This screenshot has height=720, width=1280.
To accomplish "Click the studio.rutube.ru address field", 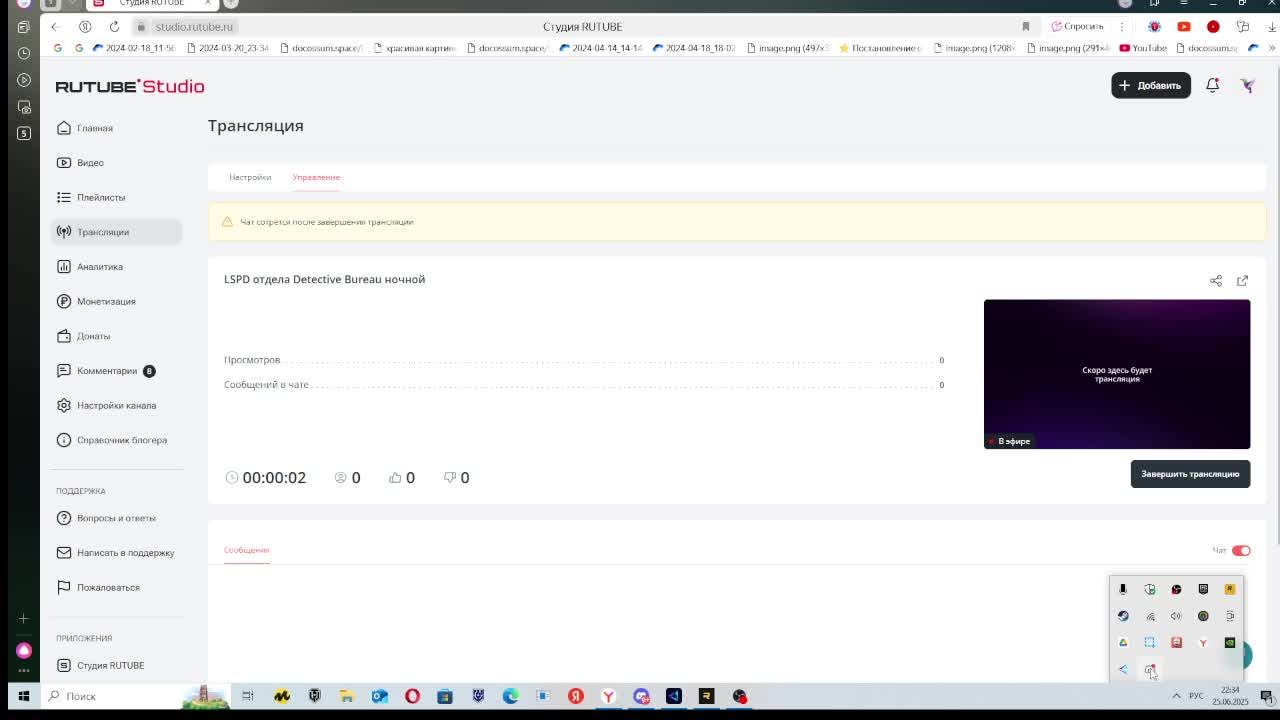I will 194,27.
